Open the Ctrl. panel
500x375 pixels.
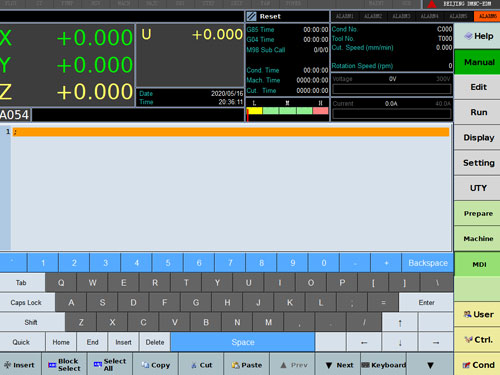click(477, 340)
